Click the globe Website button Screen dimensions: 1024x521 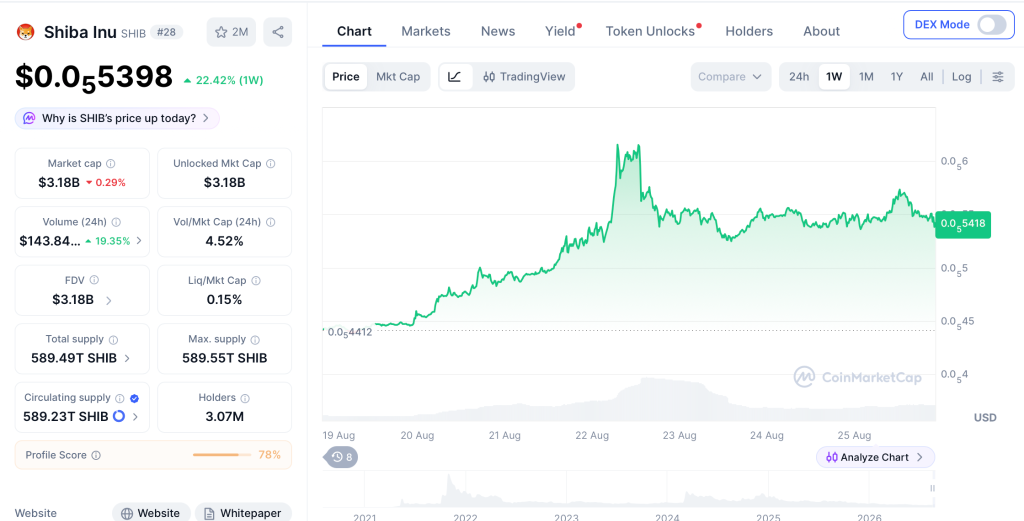click(x=151, y=513)
